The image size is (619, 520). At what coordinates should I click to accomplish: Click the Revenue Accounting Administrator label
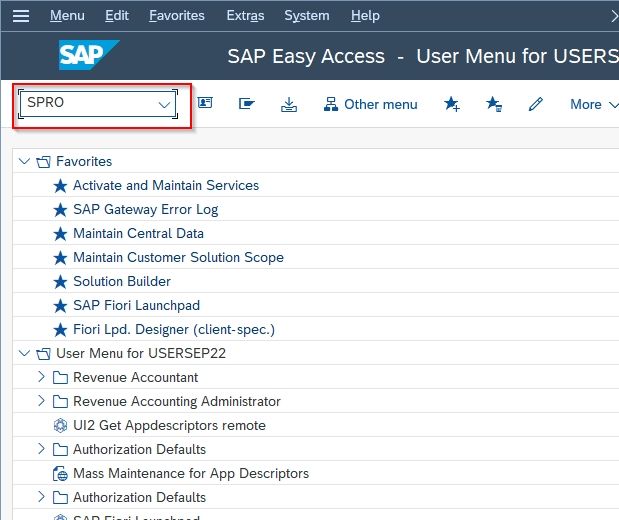click(177, 402)
